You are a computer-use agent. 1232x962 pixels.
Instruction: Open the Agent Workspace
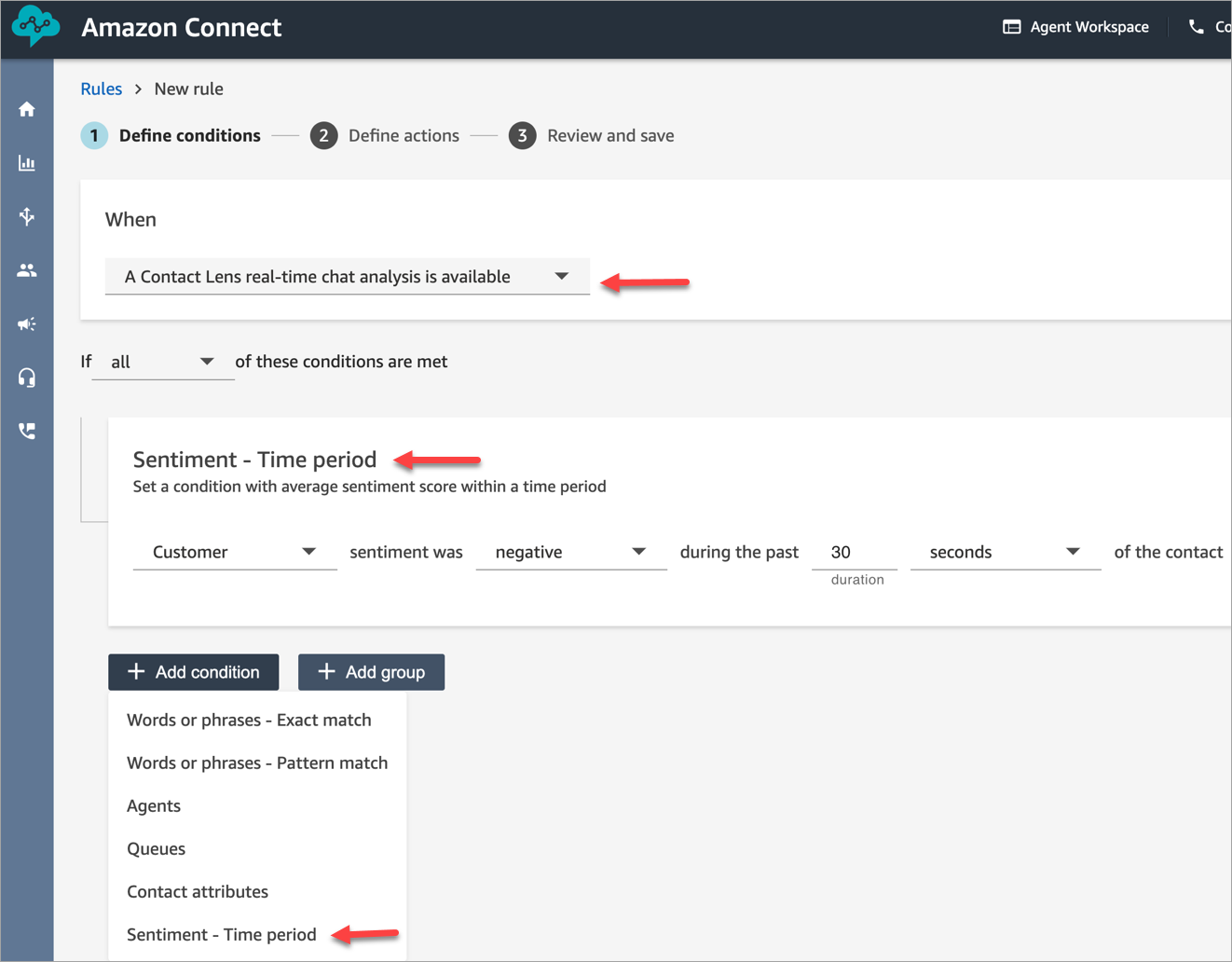[x=1075, y=26]
